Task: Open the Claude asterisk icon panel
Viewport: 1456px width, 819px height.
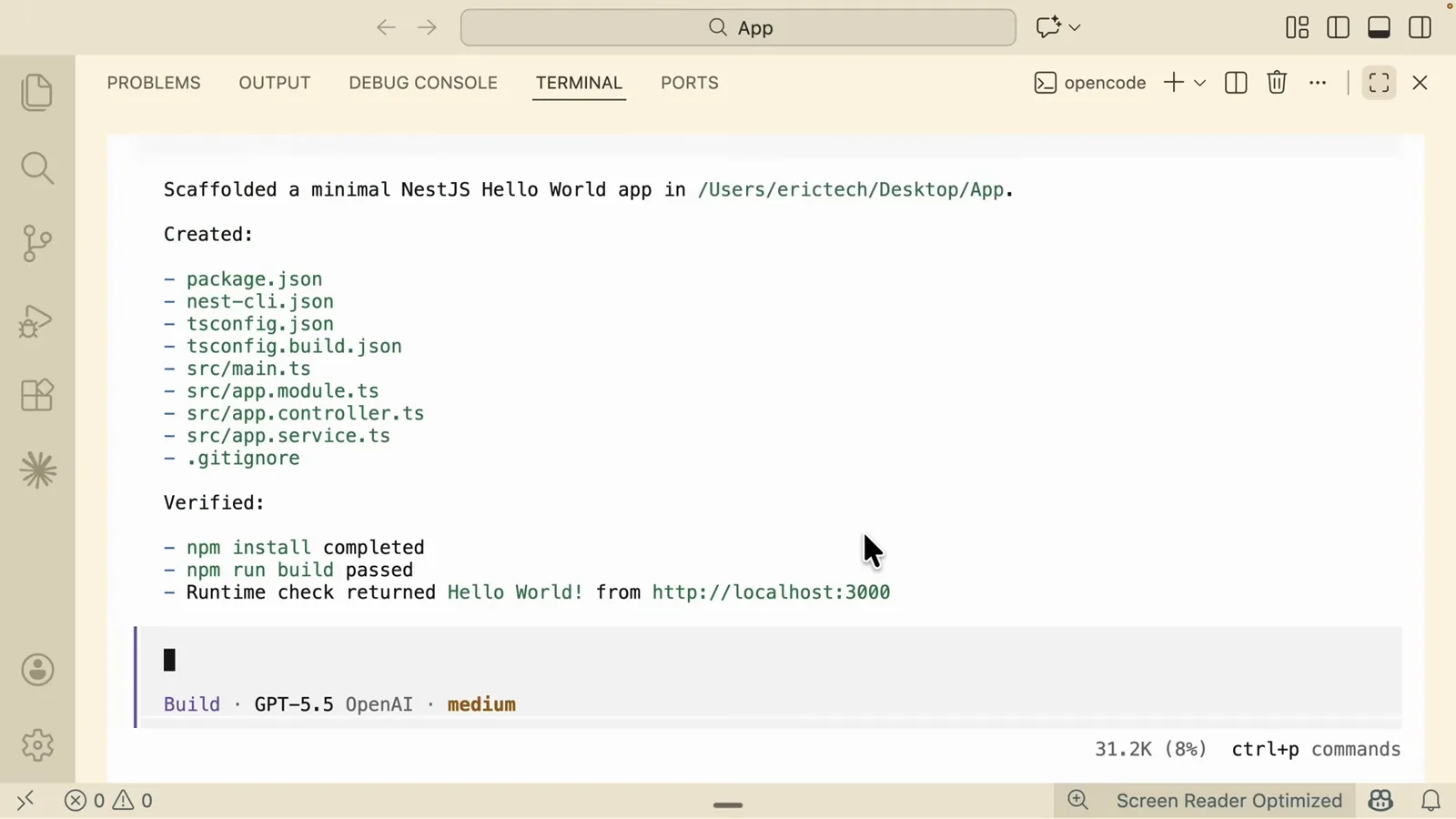Action: tap(37, 470)
